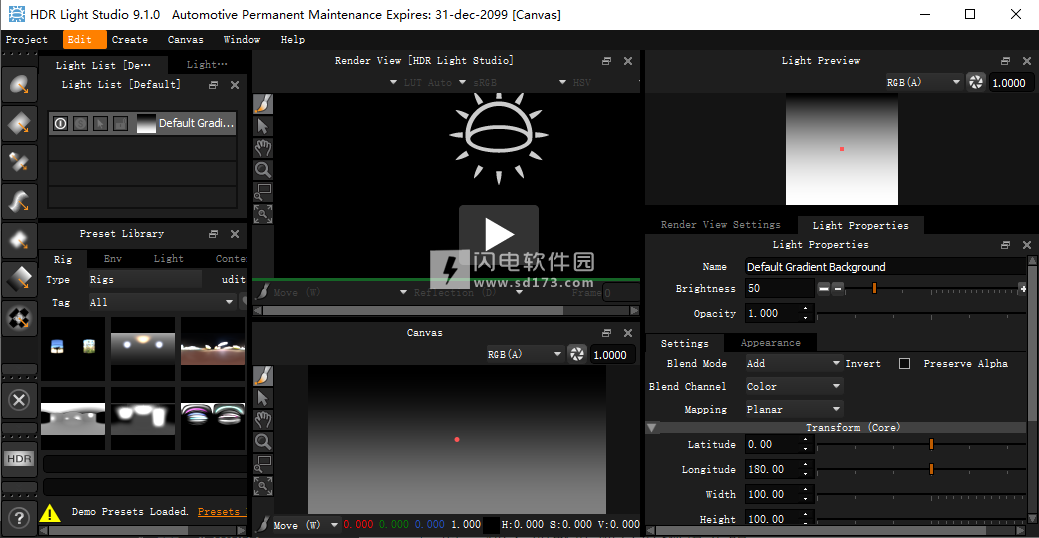Image resolution: width=1039 pixels, height=538 pixels.
Task: Collapse the Transform (Core) section
Action: 652,428
